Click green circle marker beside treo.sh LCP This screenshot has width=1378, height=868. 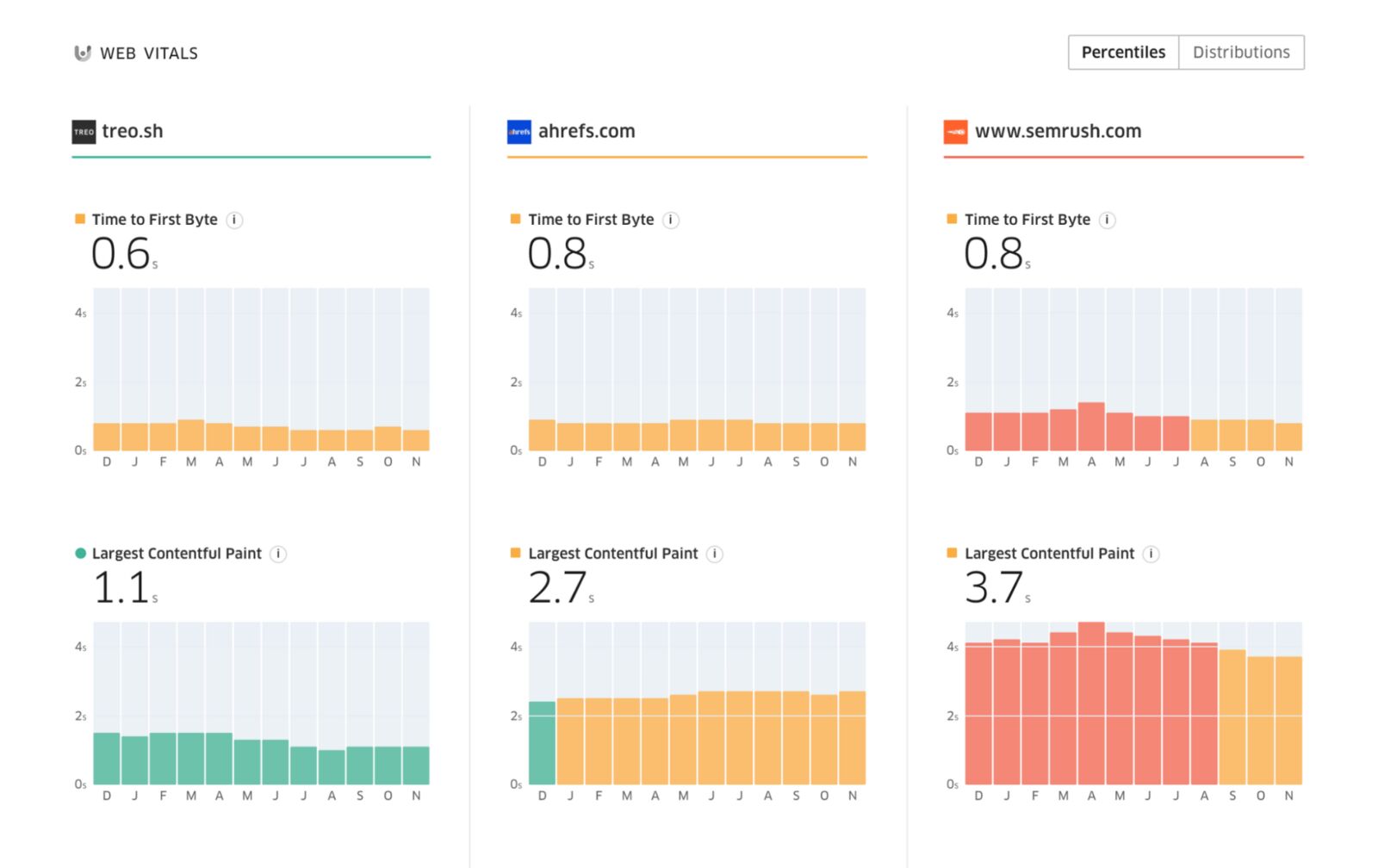(80, 553)
